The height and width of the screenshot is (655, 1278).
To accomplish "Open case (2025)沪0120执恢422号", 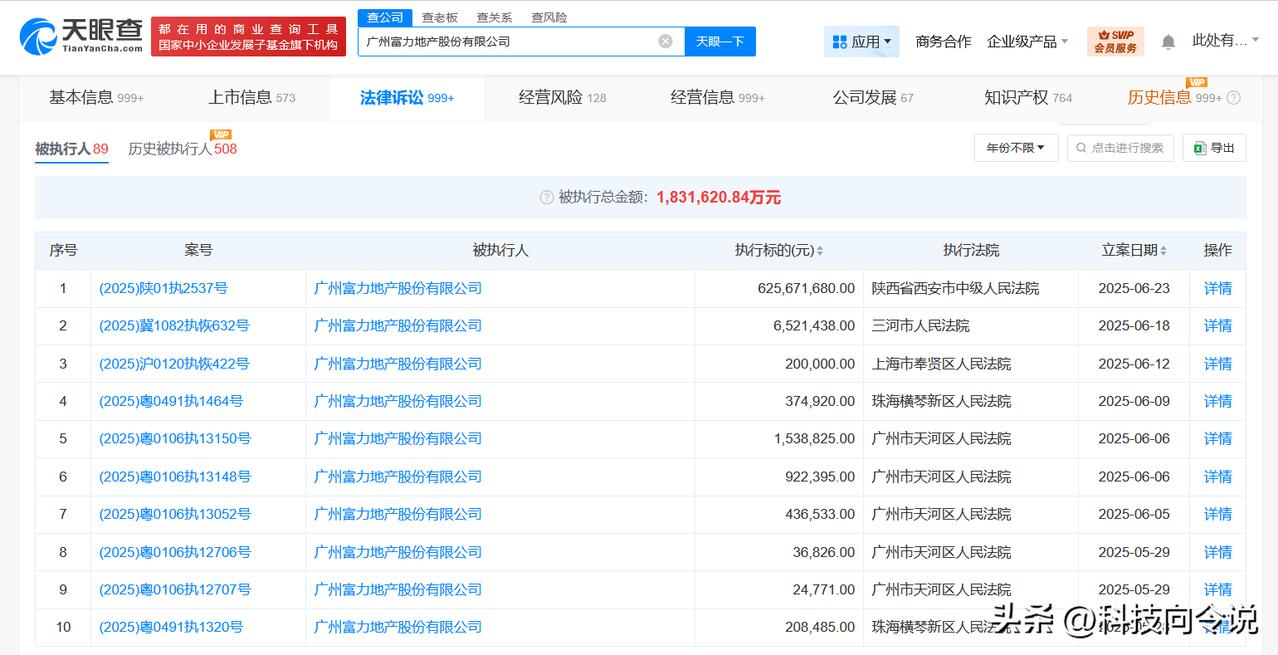I will tap(174, 364).
